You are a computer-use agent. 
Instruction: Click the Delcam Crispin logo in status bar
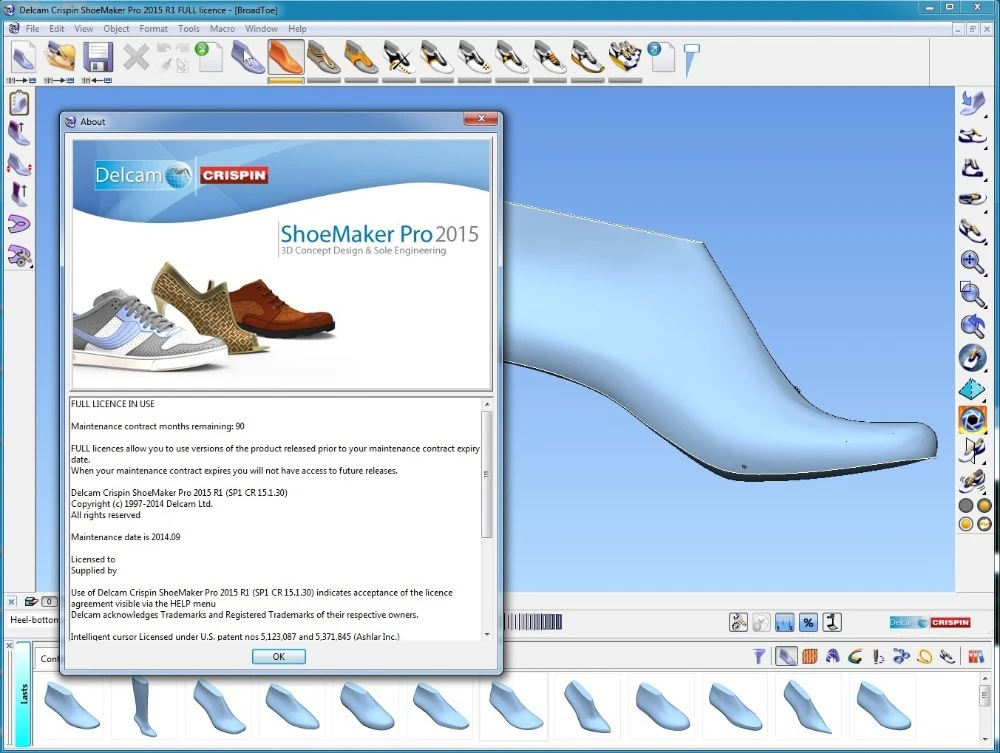[930, 622]
